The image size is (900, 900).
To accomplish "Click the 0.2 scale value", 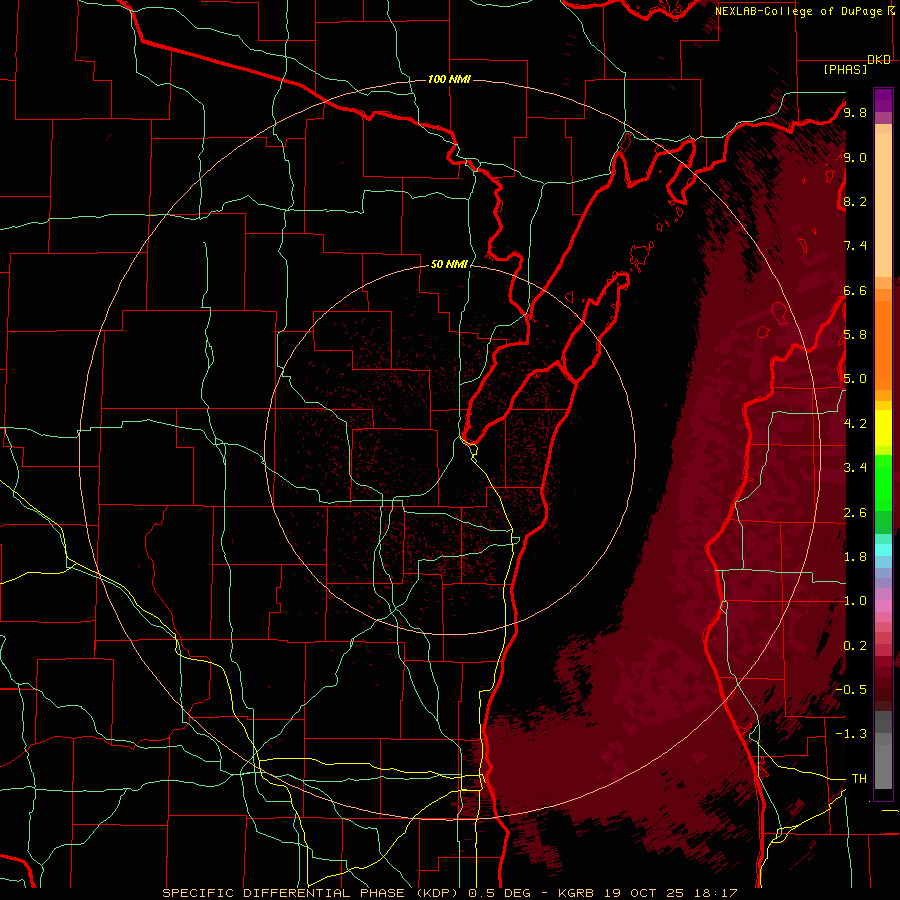I will point(855,646).
